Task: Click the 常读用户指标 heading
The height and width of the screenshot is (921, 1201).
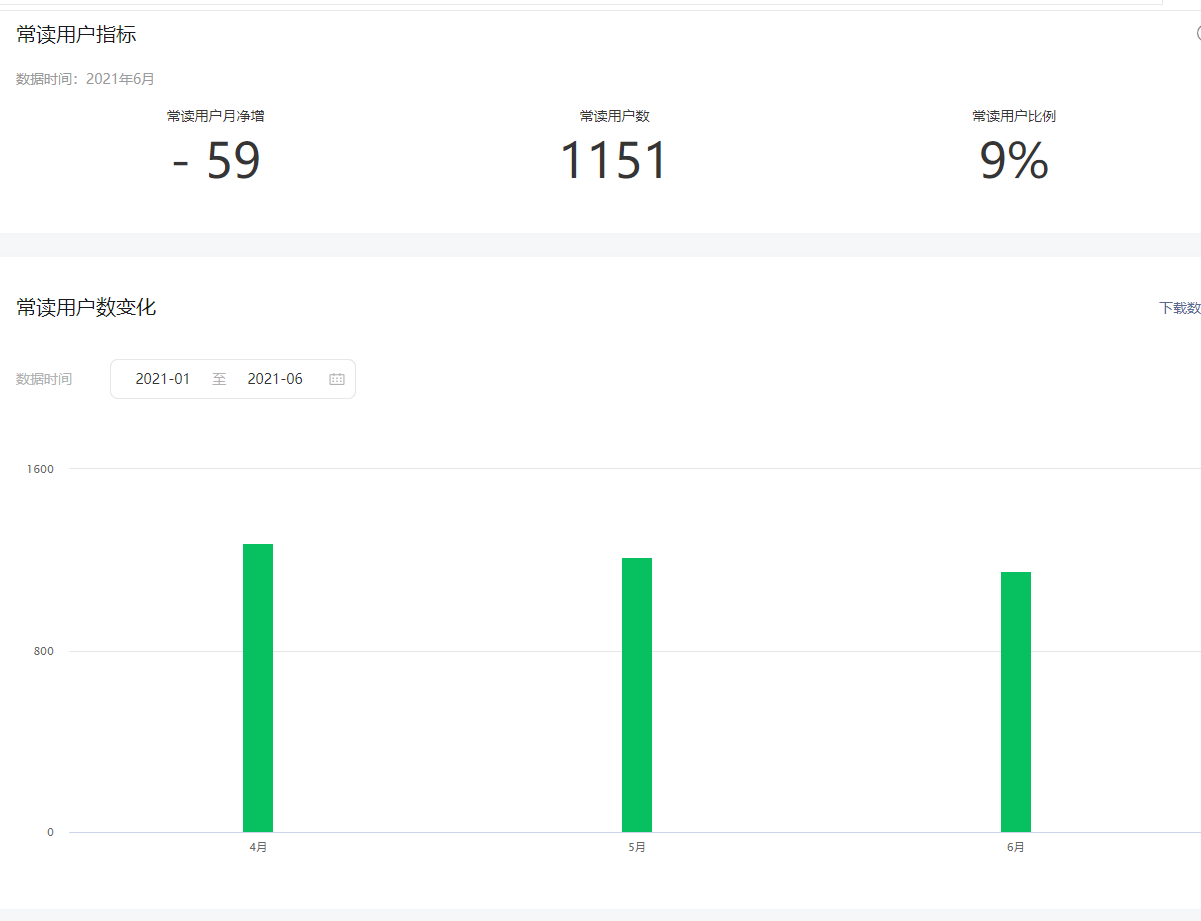Action: click(76, 35)
